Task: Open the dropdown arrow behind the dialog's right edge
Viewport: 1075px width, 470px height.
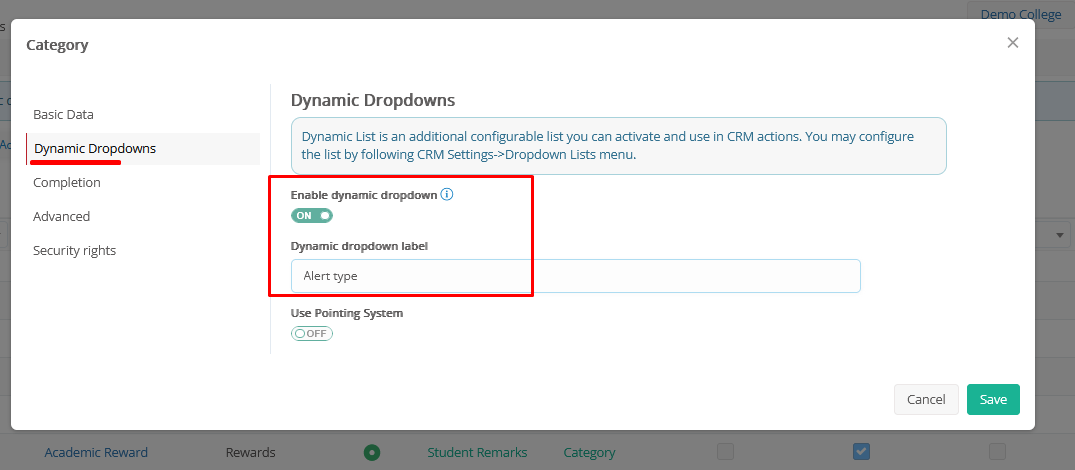Action: tap(1060, 235)
